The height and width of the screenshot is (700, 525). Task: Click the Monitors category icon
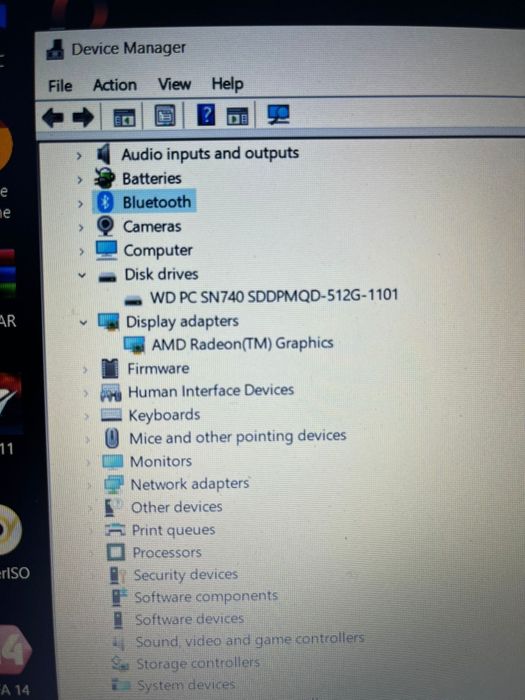click(112, 462)
